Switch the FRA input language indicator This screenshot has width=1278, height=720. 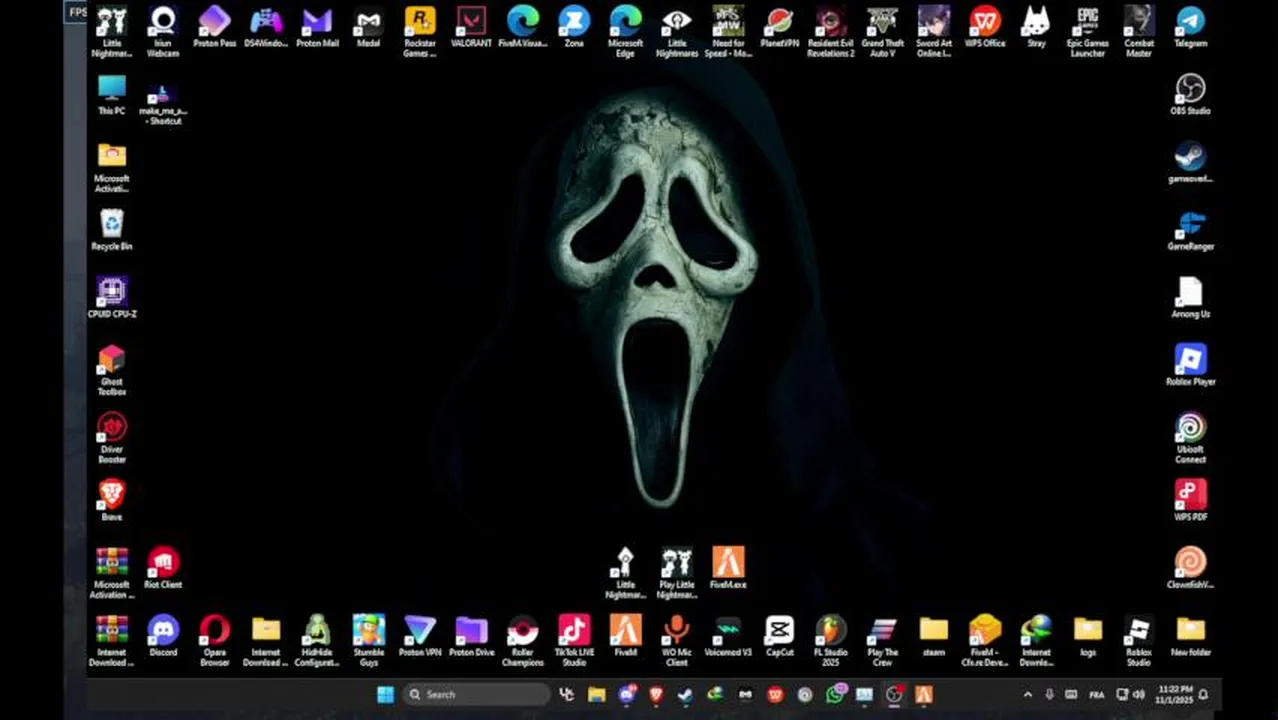tap(1096, 694)
